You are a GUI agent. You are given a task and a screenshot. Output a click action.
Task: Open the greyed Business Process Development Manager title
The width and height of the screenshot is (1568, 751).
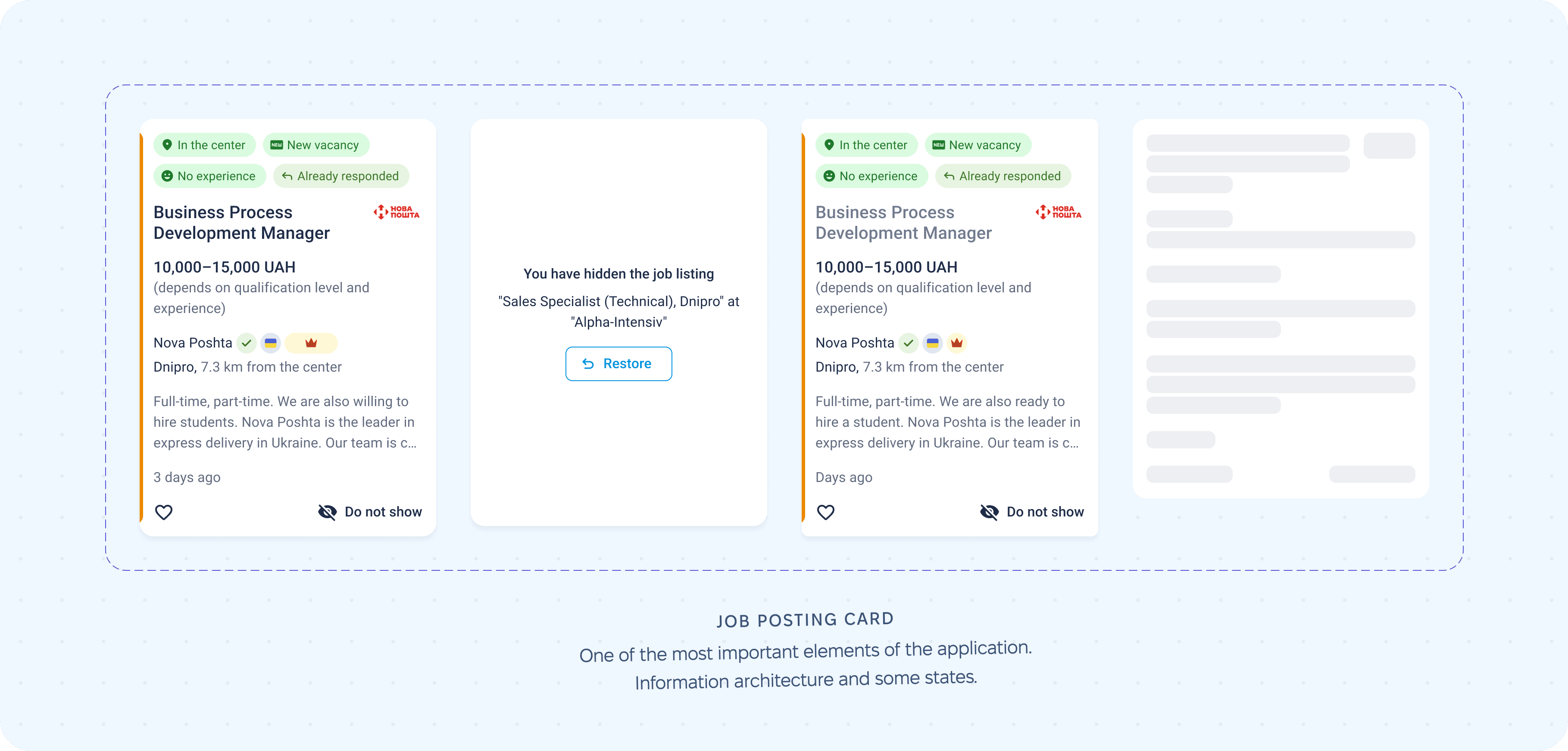[903, 222]
